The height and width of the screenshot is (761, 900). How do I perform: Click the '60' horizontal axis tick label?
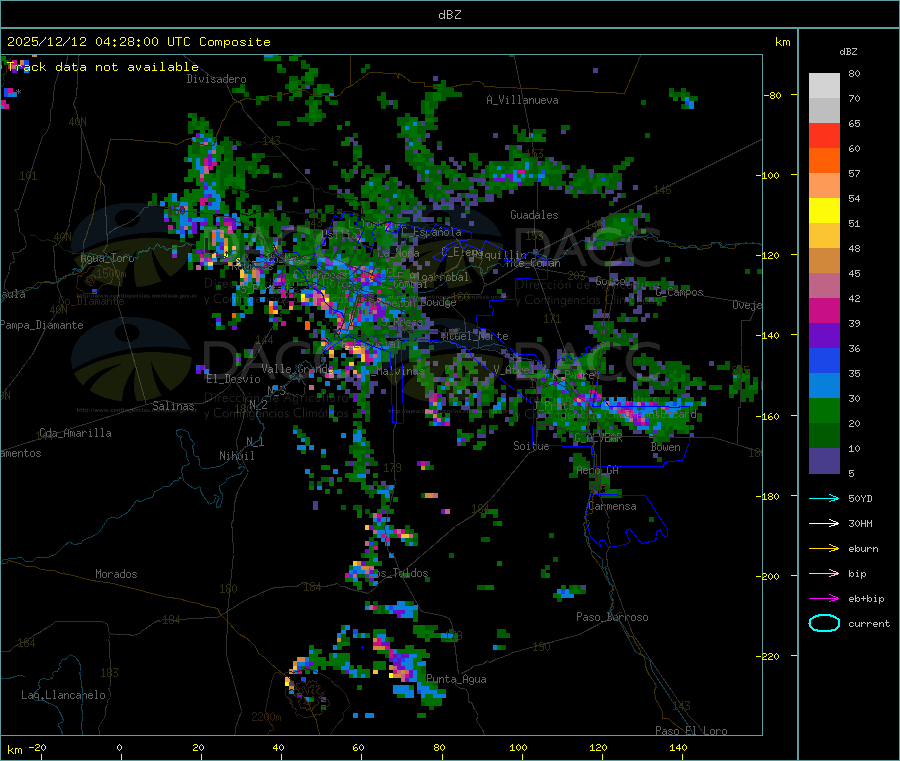click(x=358, y=747)
